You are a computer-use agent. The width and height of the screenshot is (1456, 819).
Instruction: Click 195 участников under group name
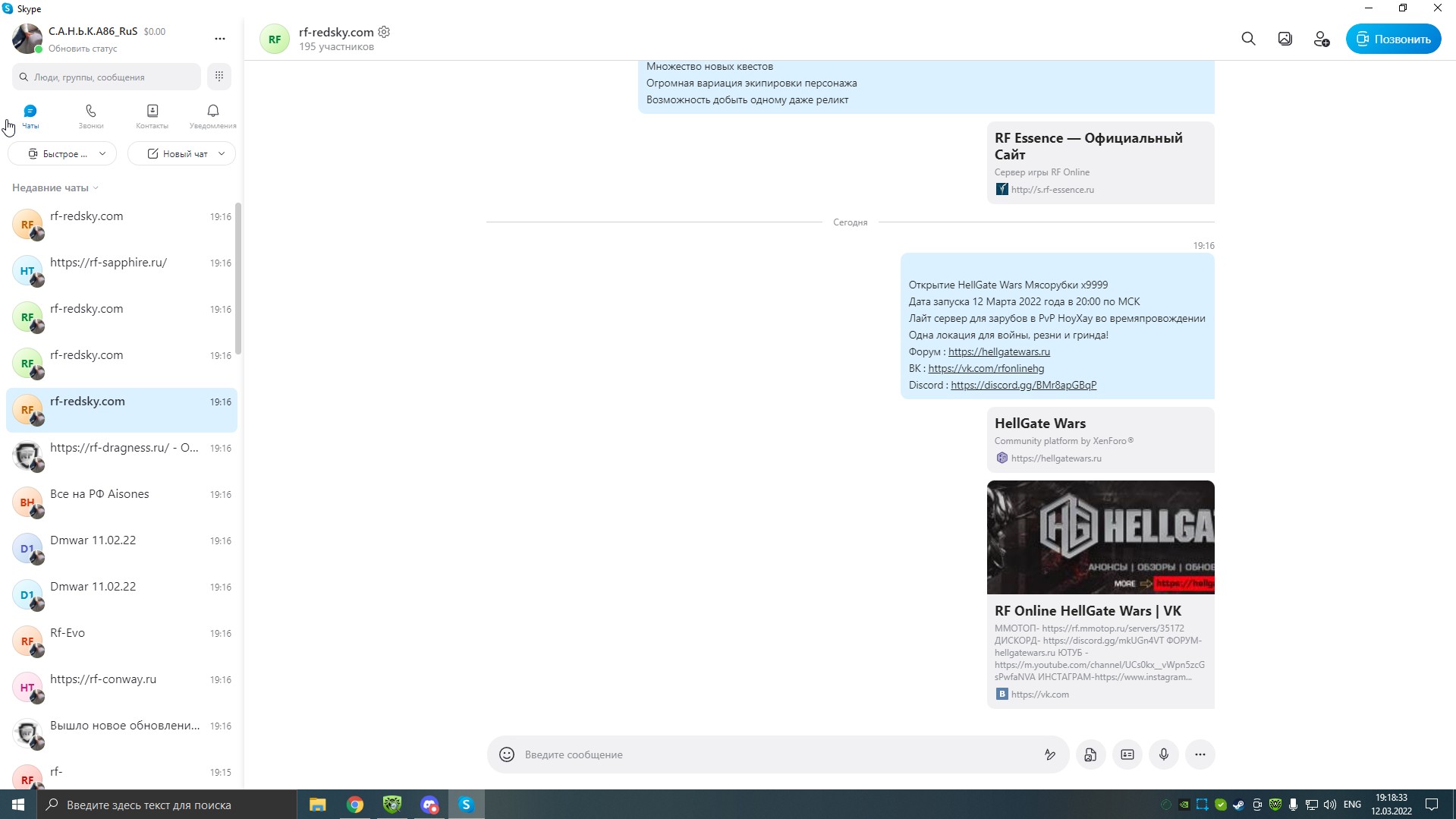click(336, 47)
